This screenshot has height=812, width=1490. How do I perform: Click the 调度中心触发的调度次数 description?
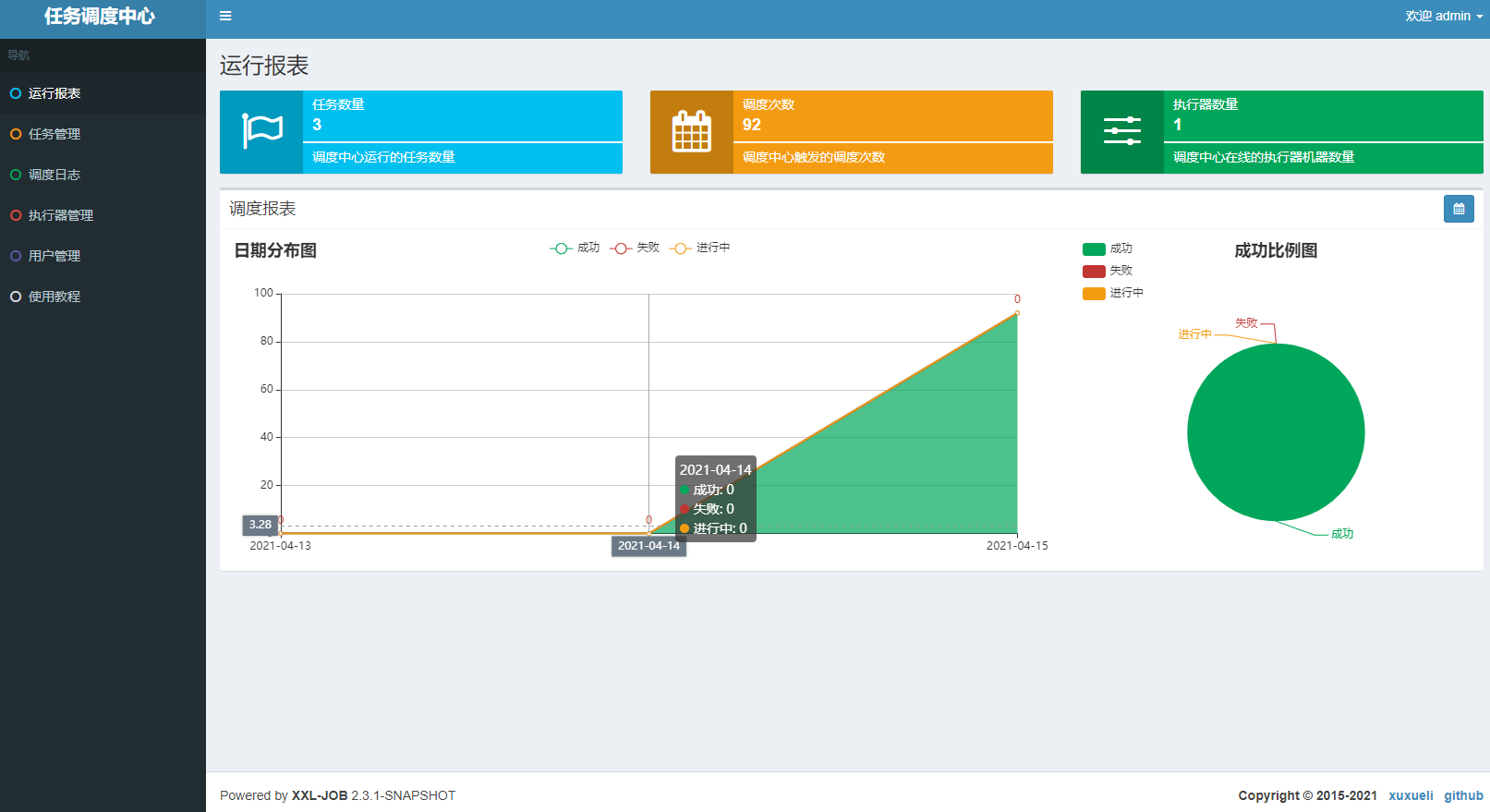(814, 157)
